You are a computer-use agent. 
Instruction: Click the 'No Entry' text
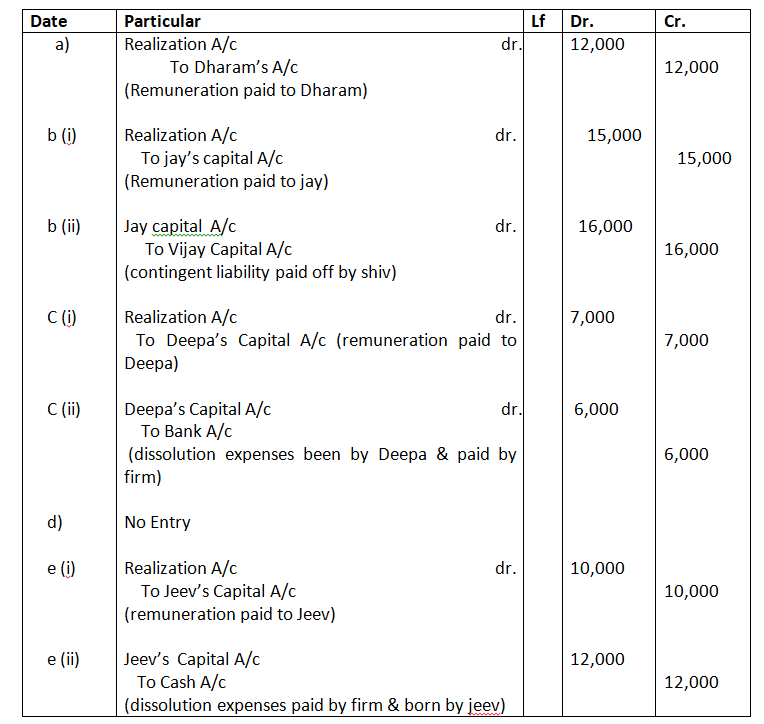pos(157,522)
